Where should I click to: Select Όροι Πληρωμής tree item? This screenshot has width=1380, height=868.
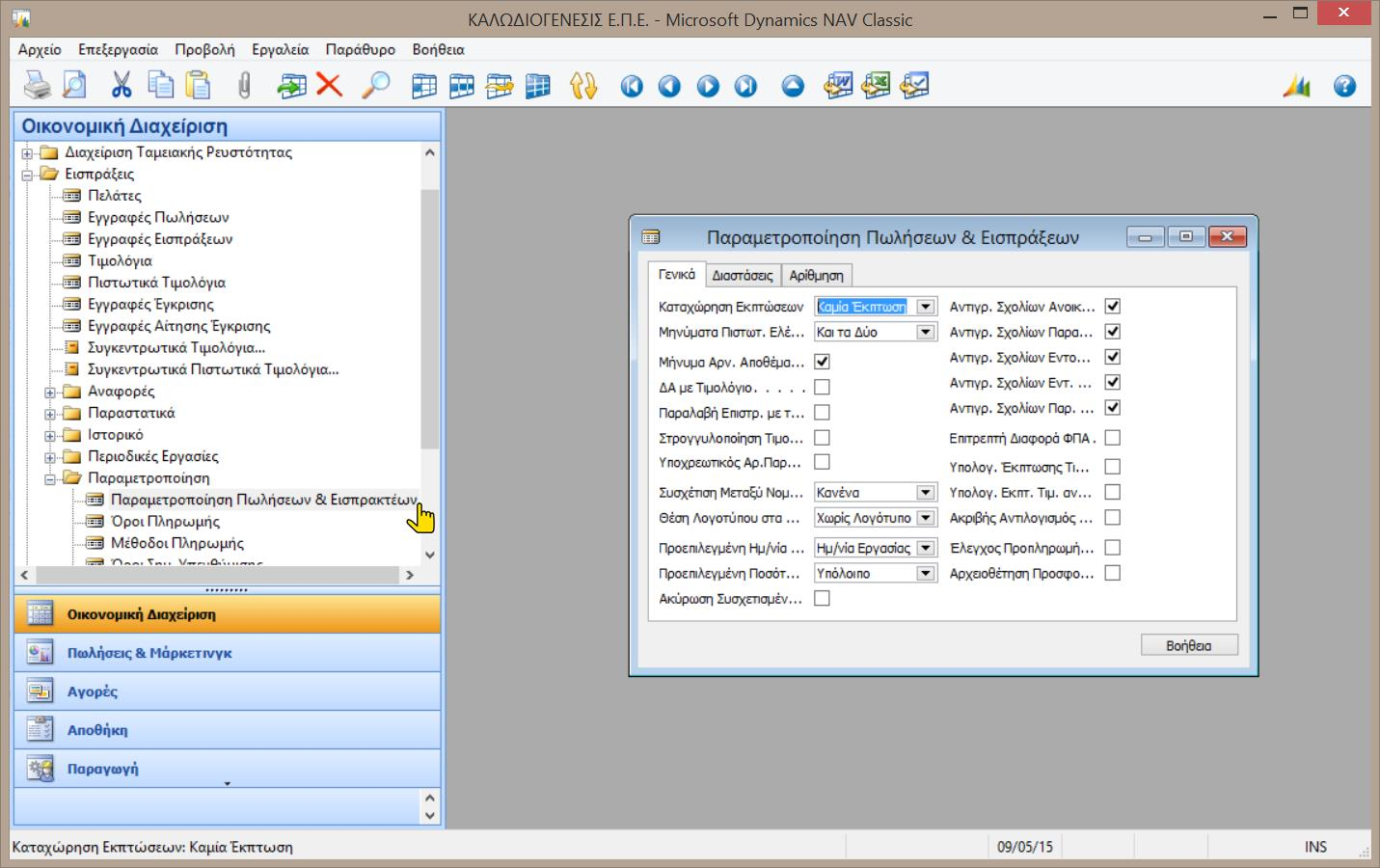click(x=165, y=522)
